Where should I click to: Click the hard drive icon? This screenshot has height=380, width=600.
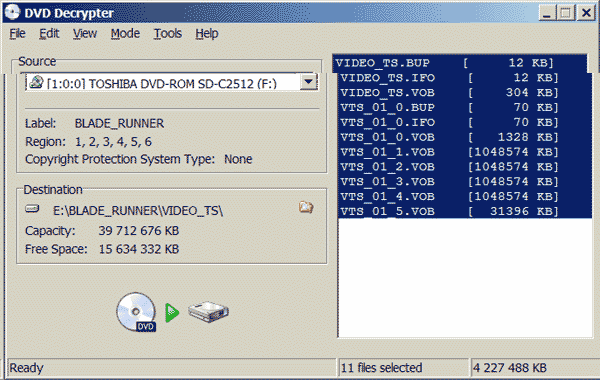pos(208,312)
